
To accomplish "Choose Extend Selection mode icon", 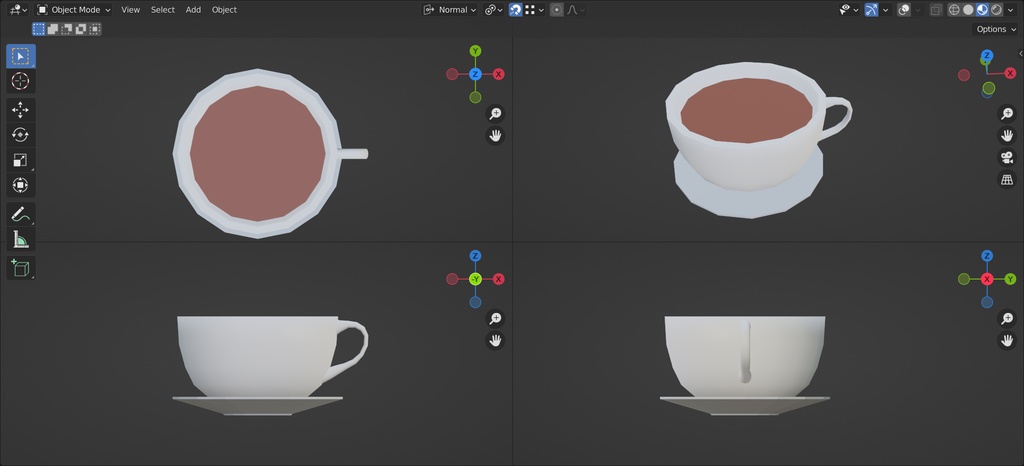I will tap(53, 29).
